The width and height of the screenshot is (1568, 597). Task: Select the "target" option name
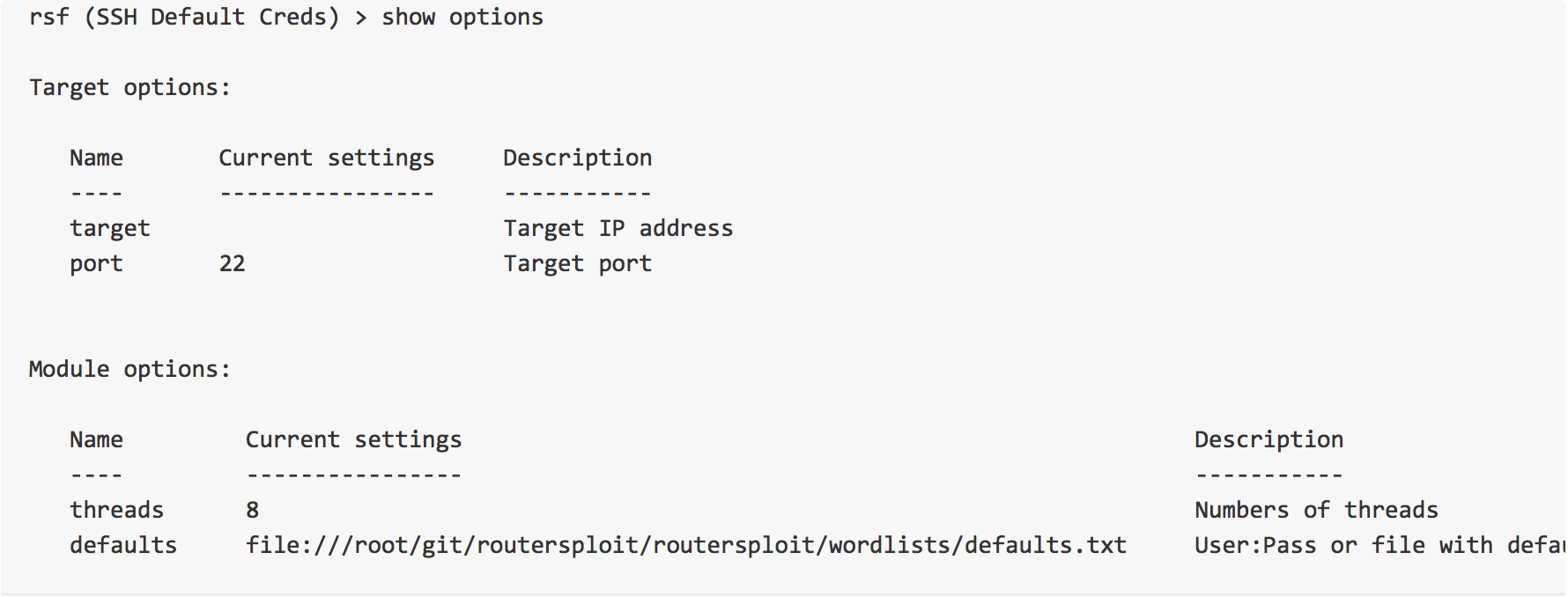[109, 229]
